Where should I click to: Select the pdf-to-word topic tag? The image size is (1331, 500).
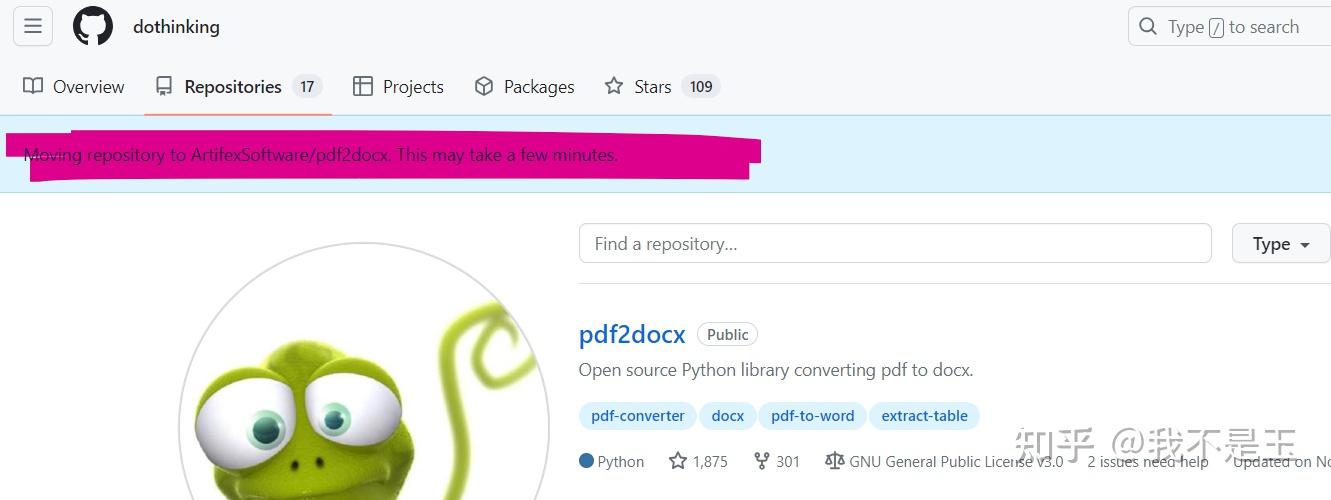point(813,416)
